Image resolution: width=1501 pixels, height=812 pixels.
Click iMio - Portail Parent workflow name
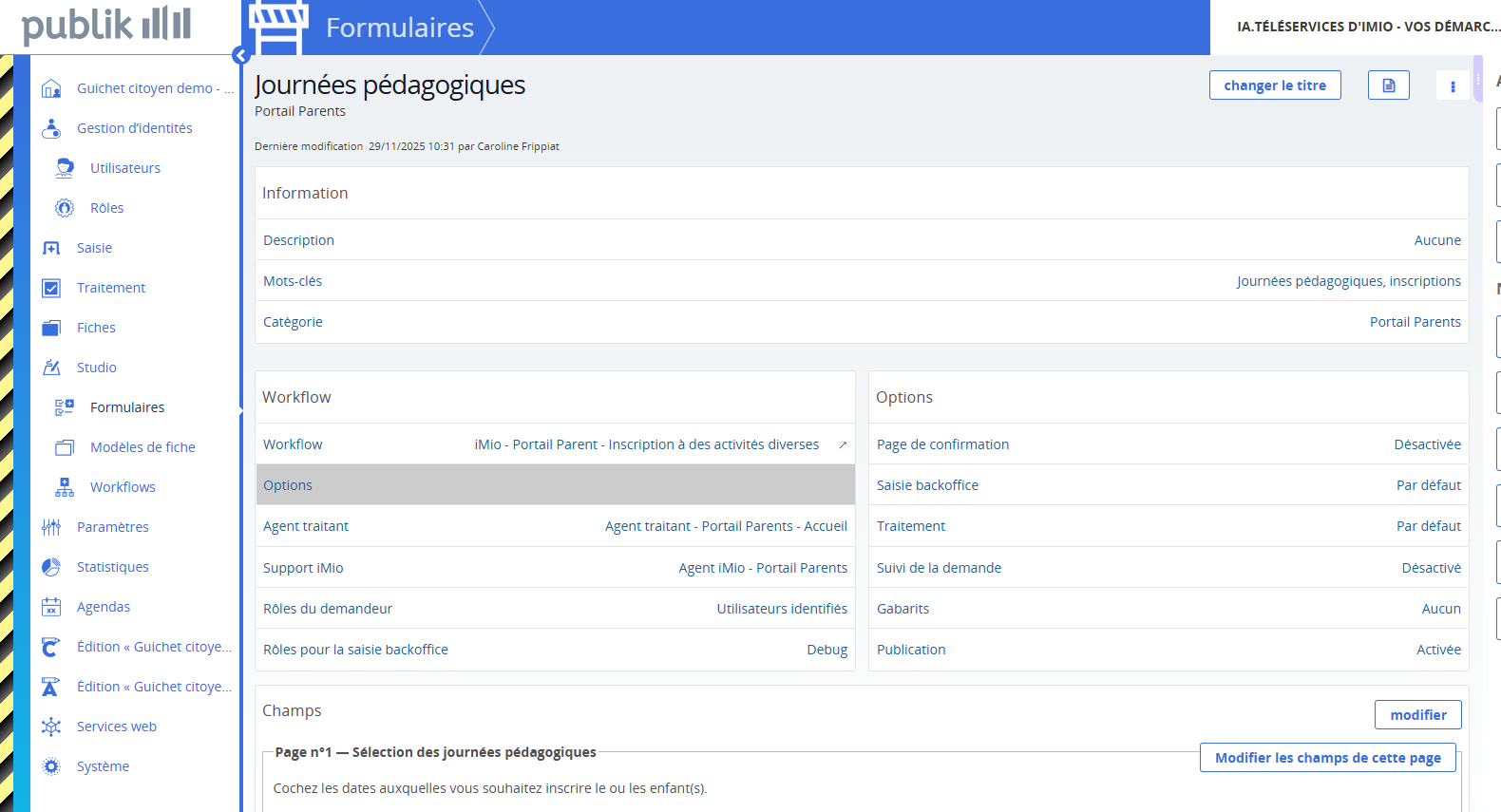pos(647,444)
